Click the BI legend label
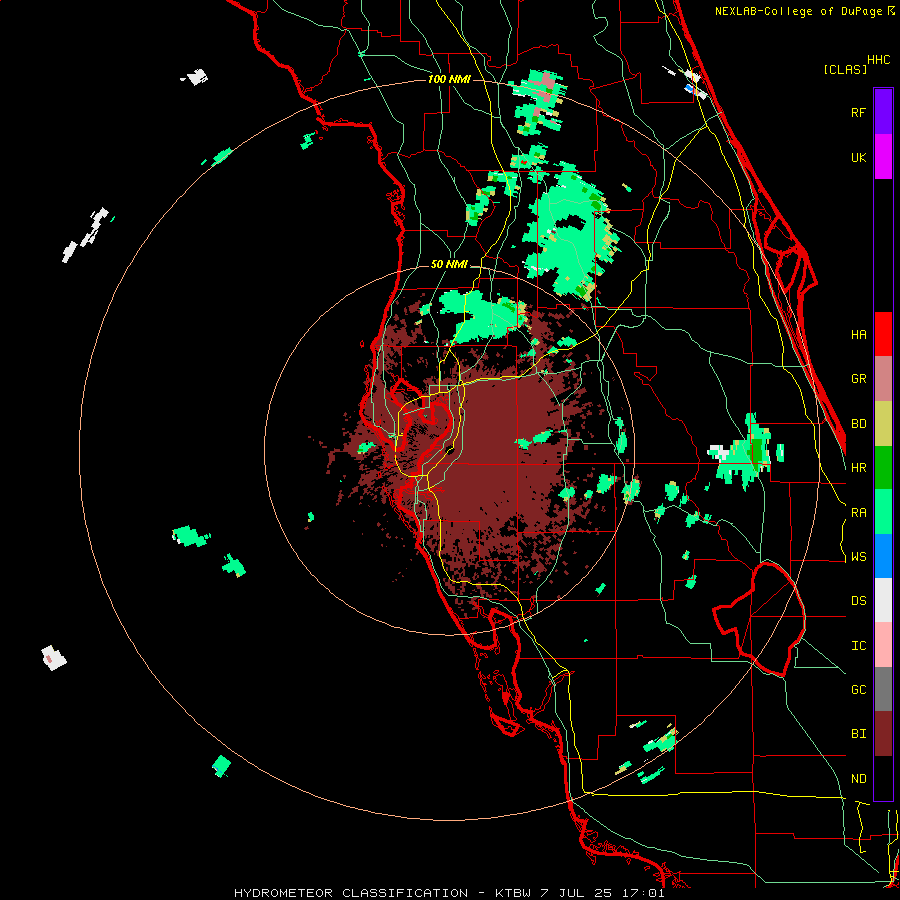 858,734
